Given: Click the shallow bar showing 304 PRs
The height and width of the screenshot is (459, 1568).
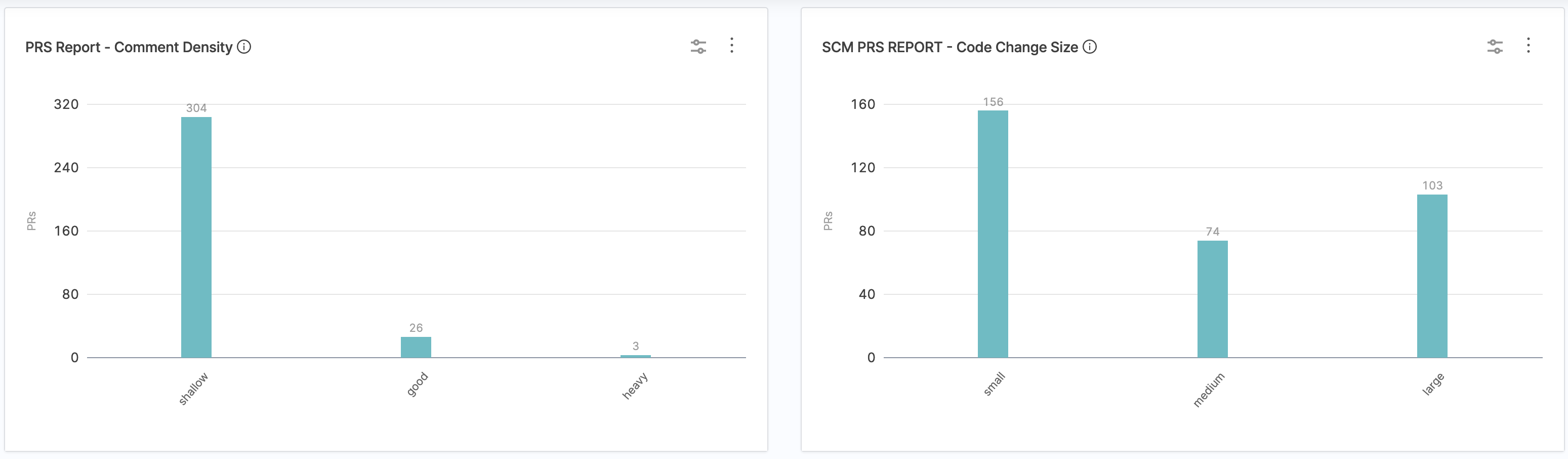Looking at the screenshot, I should [196, 237].
